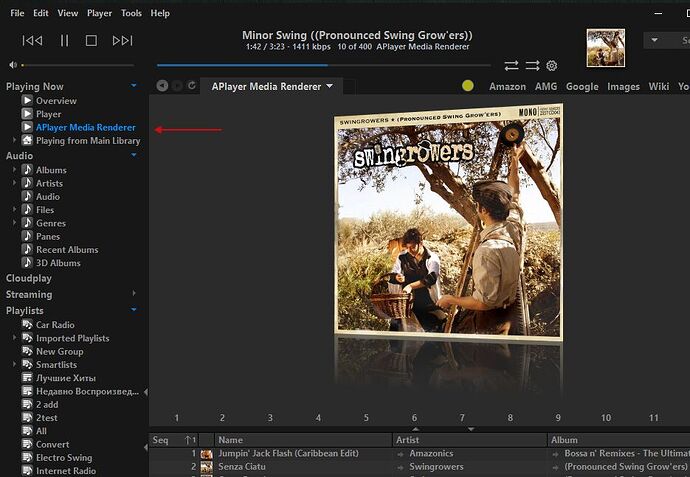Stop playback with the square button

coord(91,40)
